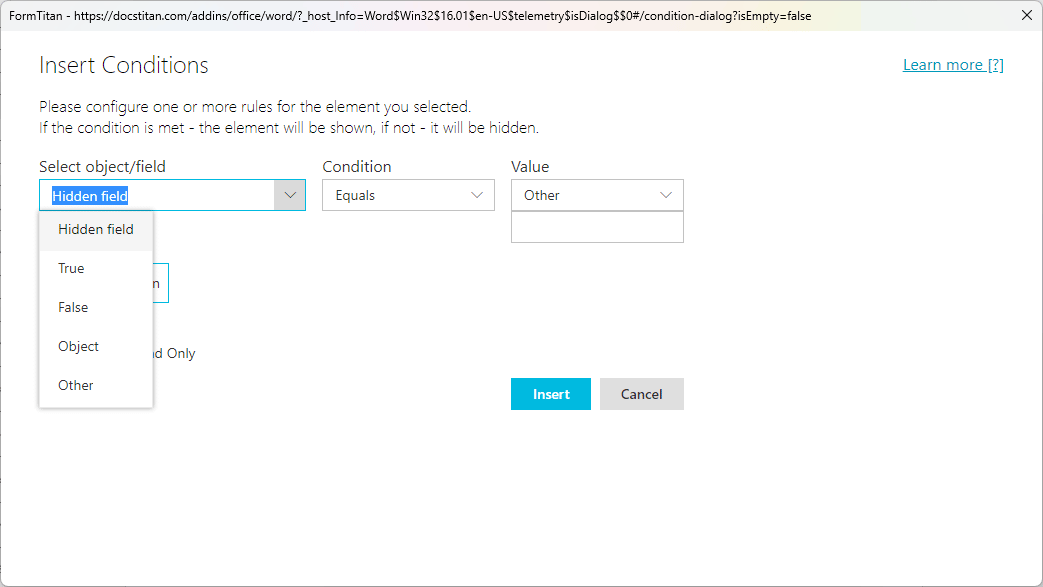Viewport: 1043px width, 587px height.
Task: Select "Hidden field" from the dropdown list
Action: [x=95, y=229]
